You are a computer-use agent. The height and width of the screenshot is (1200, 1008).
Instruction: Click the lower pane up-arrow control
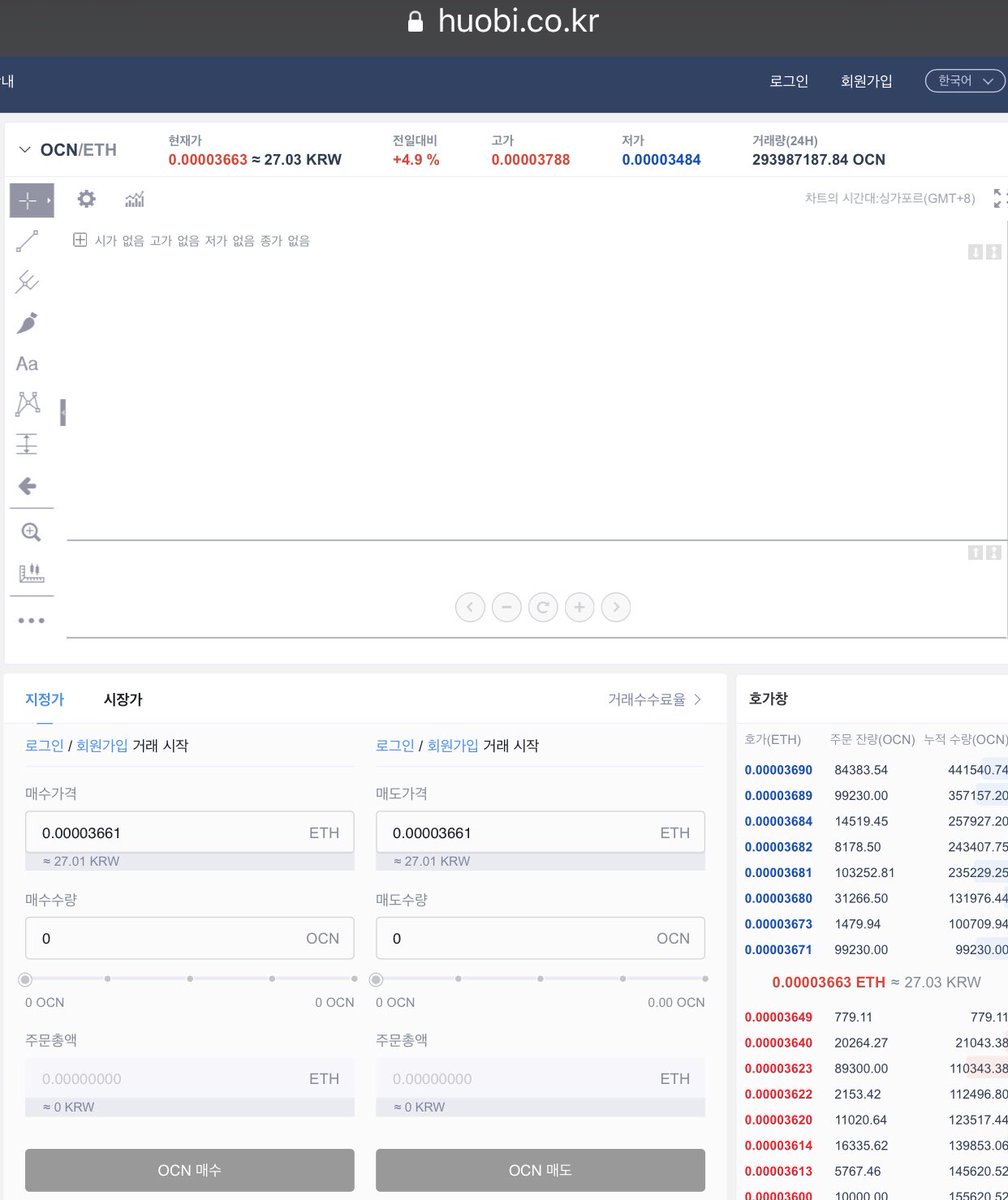pyautogui.click(x=975, y=552)
